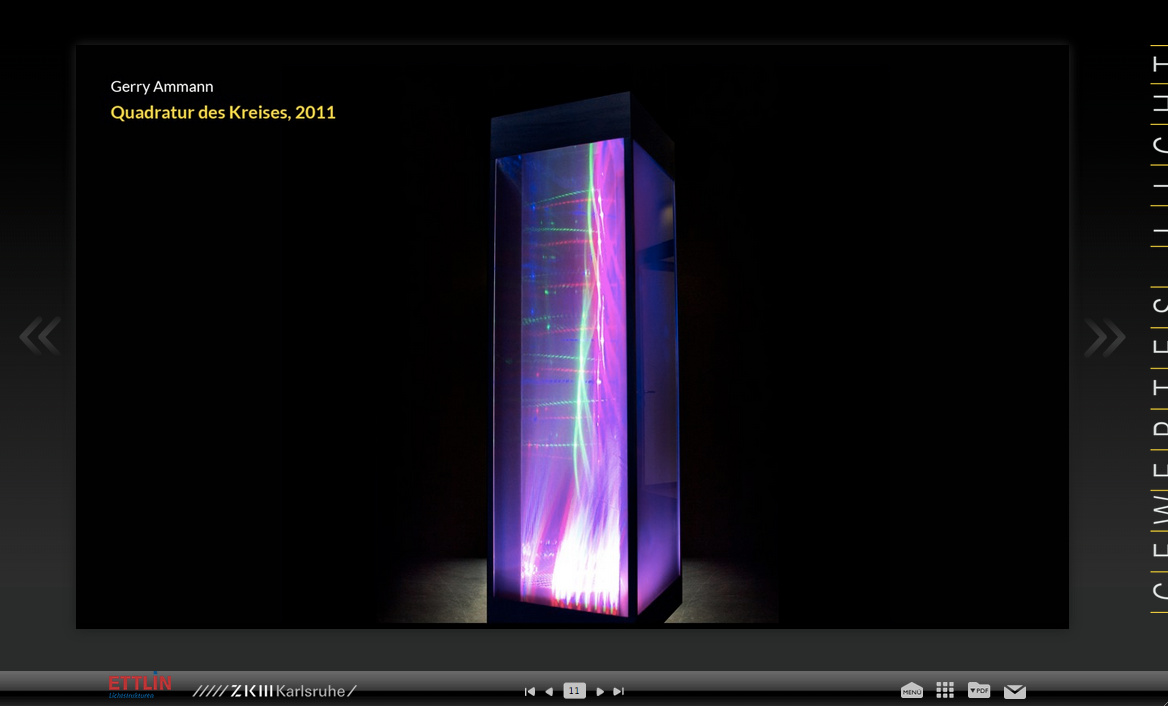Click the page number field showing 11
This screenshot has height=706, width=1168.
pos(574,691)
